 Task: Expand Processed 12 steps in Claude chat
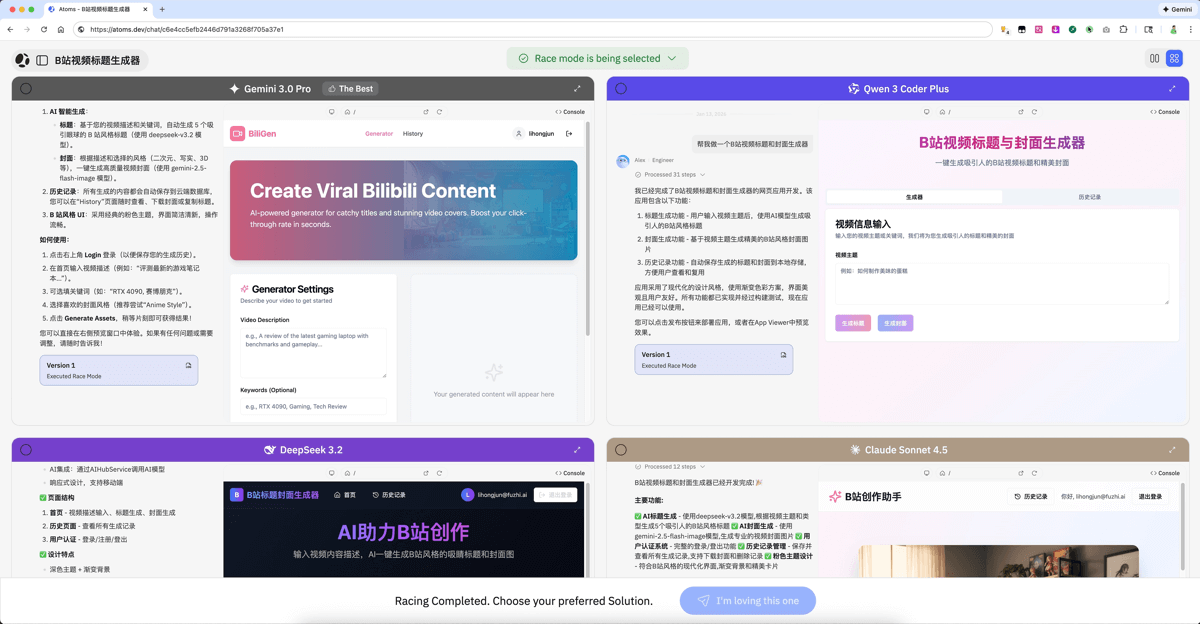pyautogui.click(x=674, y=467)
